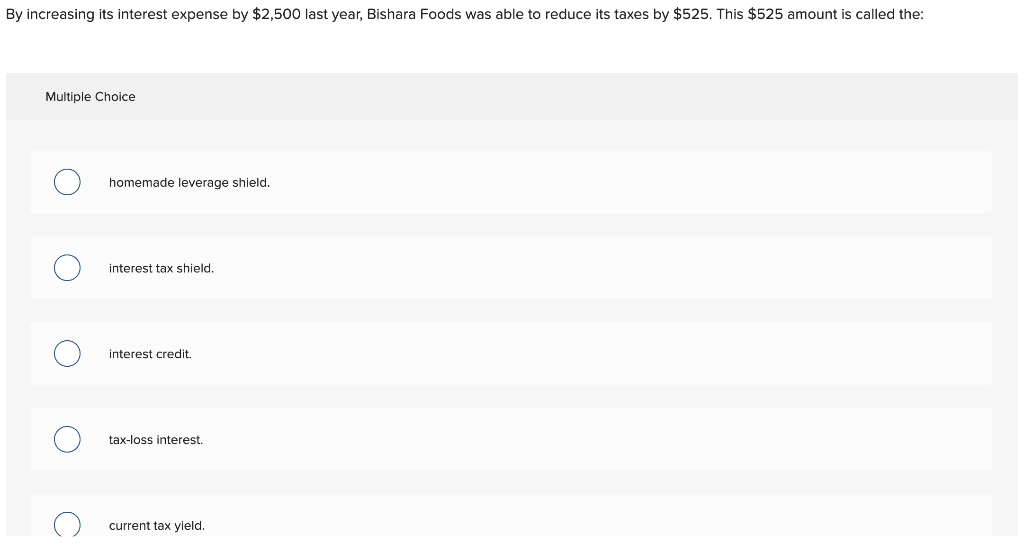The height and width of the screenshot is (544, 1024).
Task: Click the word "taxes" in the question
Action: 631,14
